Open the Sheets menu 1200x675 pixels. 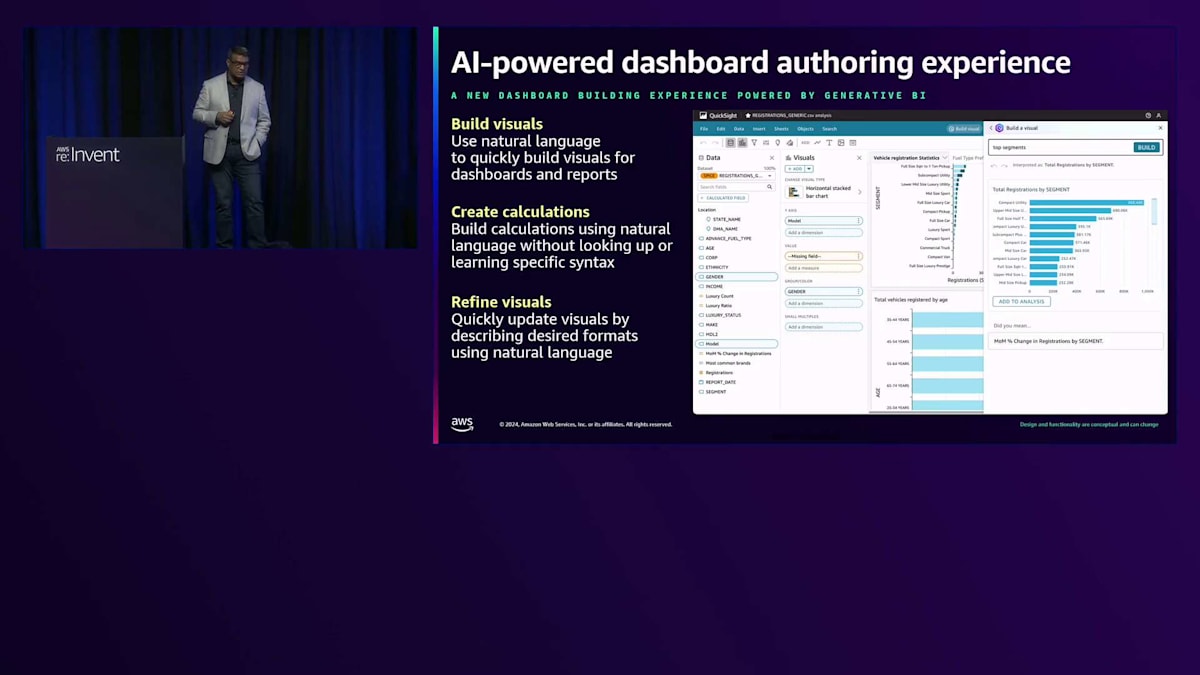tap(781, 129)
